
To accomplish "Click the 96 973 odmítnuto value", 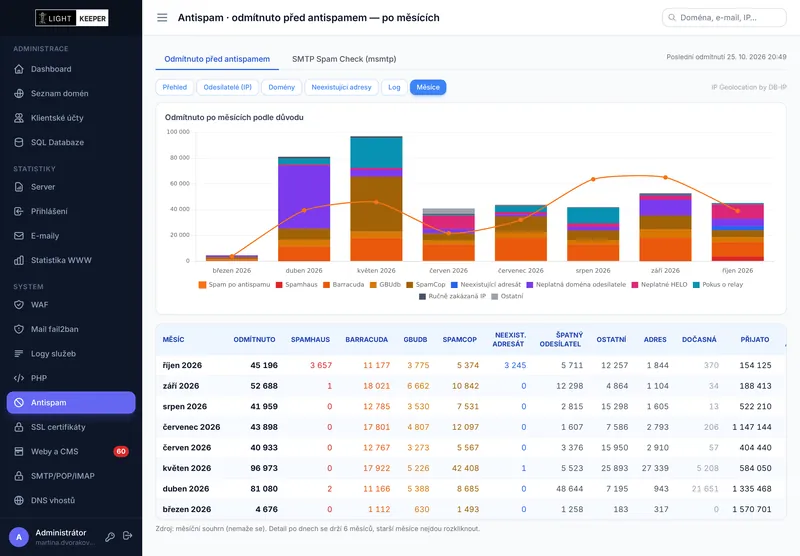I will coord(264,468).
